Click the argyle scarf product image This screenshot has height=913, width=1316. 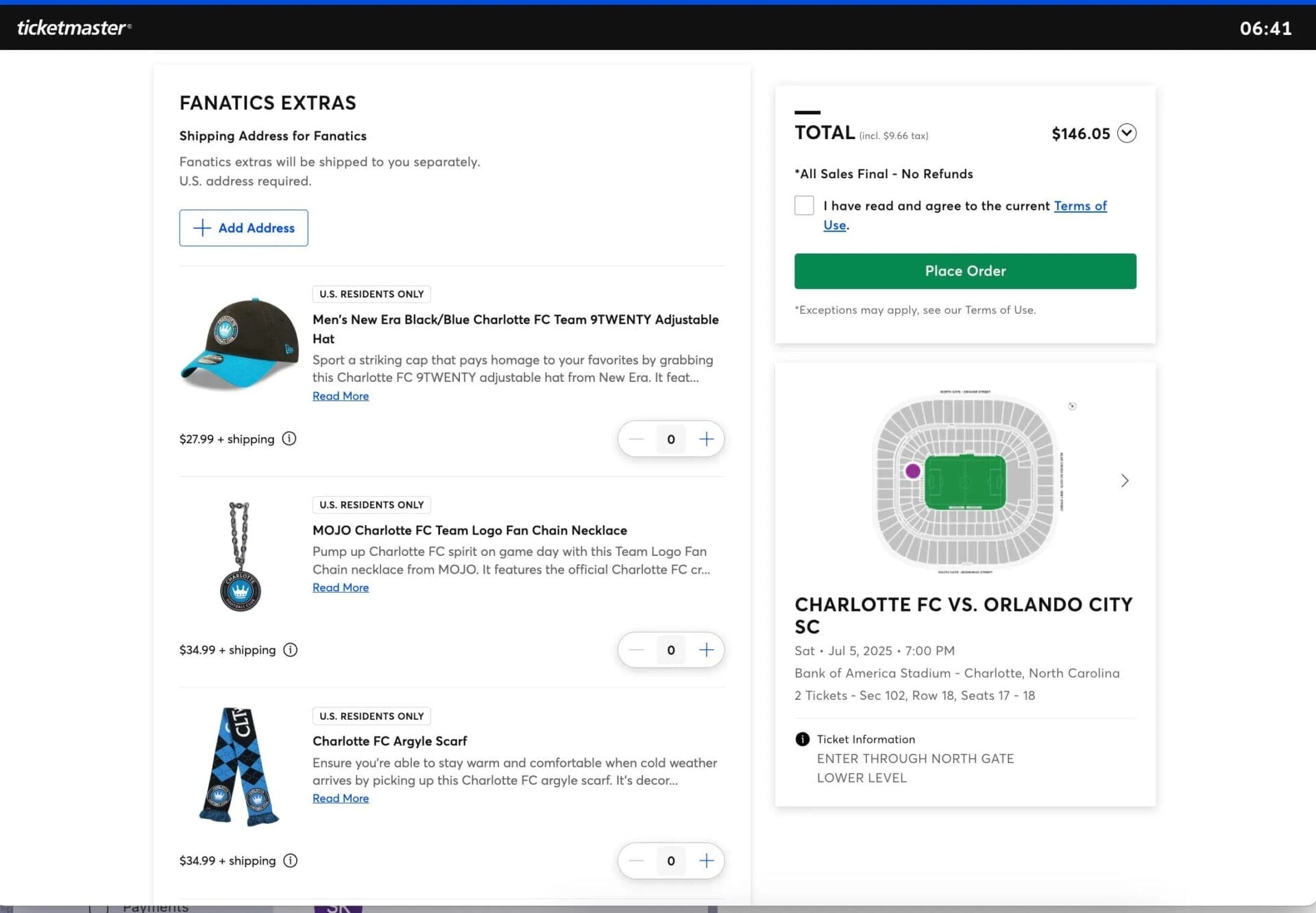[x=239, y=766]
